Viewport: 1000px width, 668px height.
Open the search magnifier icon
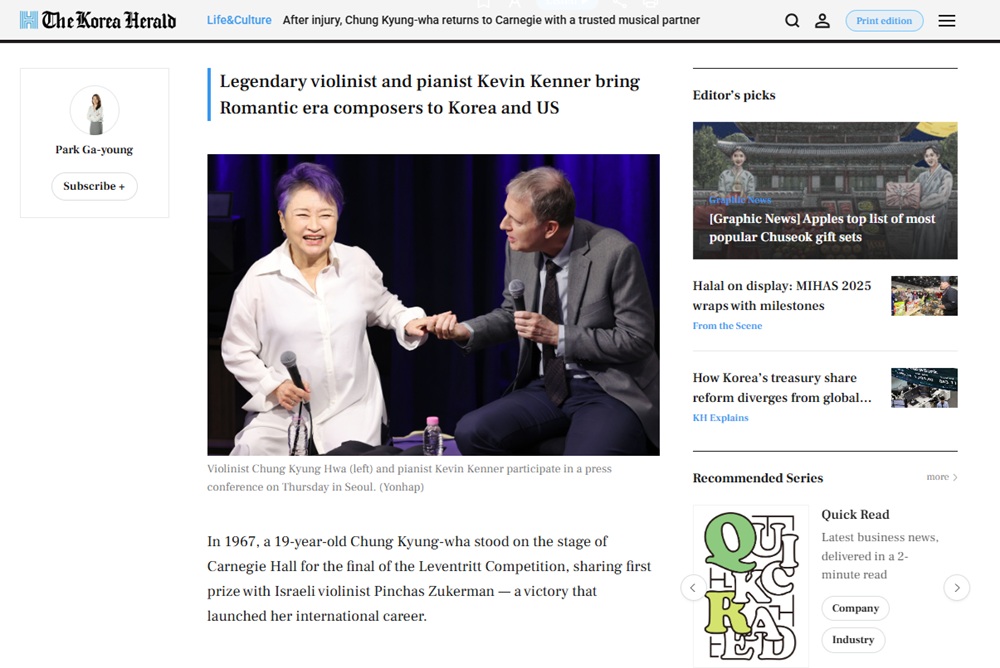point(792,20)
